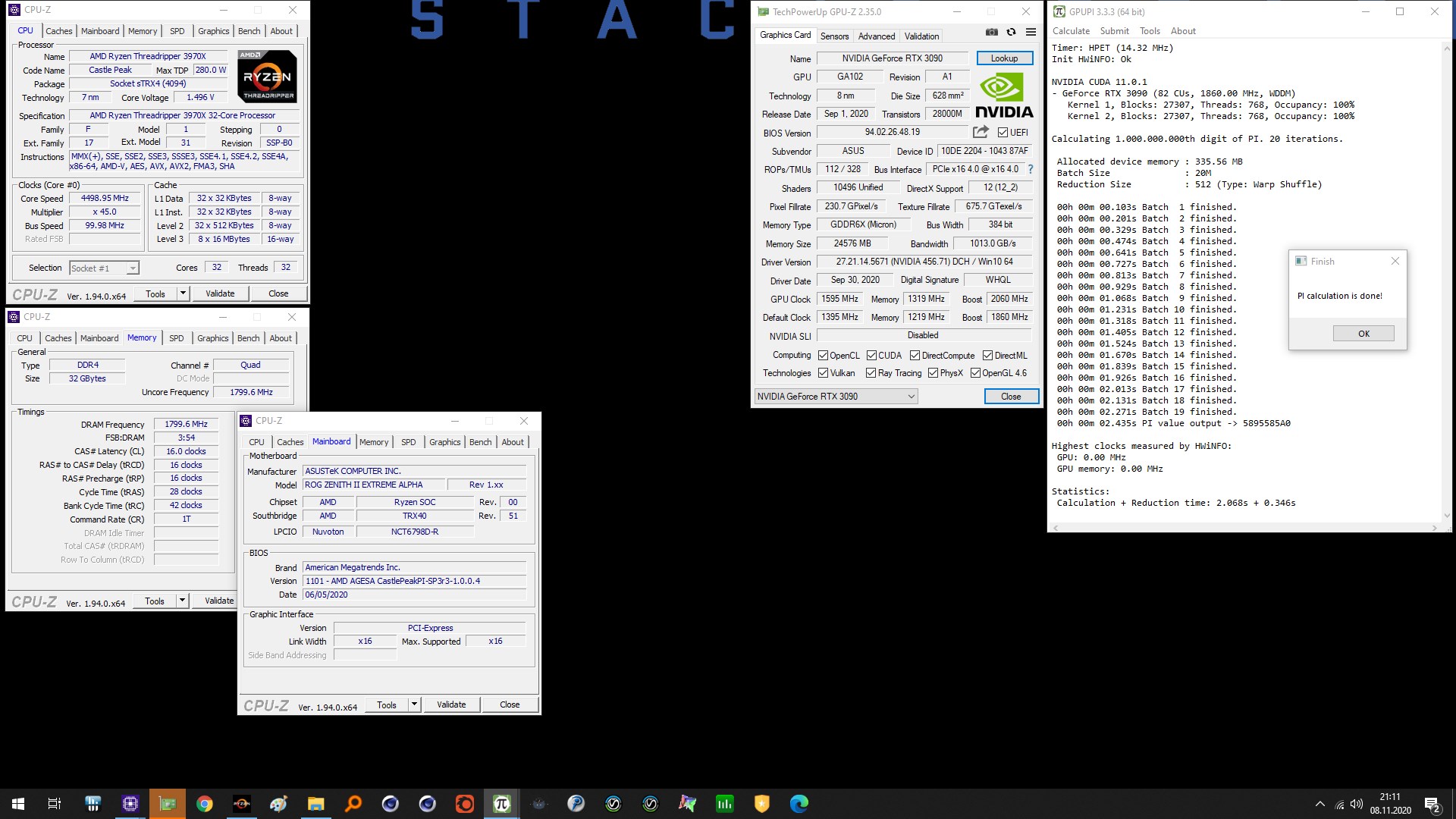This screenshot has width=1456, height=819.
Task: Click the vertical scrollbar in the GPUPI window
Action: click(x=1446, y=281)
